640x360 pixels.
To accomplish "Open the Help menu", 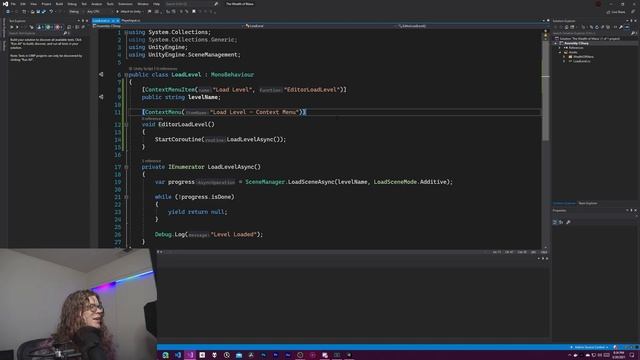I will [x=156, y=4].
